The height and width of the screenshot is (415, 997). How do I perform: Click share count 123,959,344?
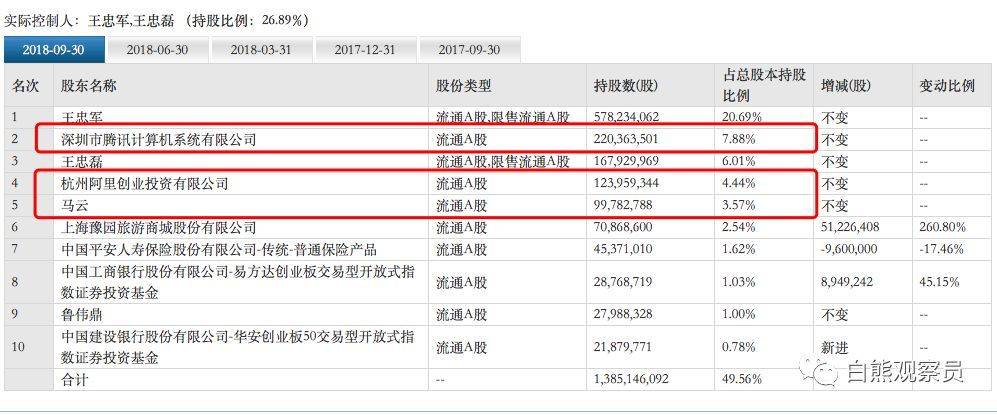click(x=626, y=184)
